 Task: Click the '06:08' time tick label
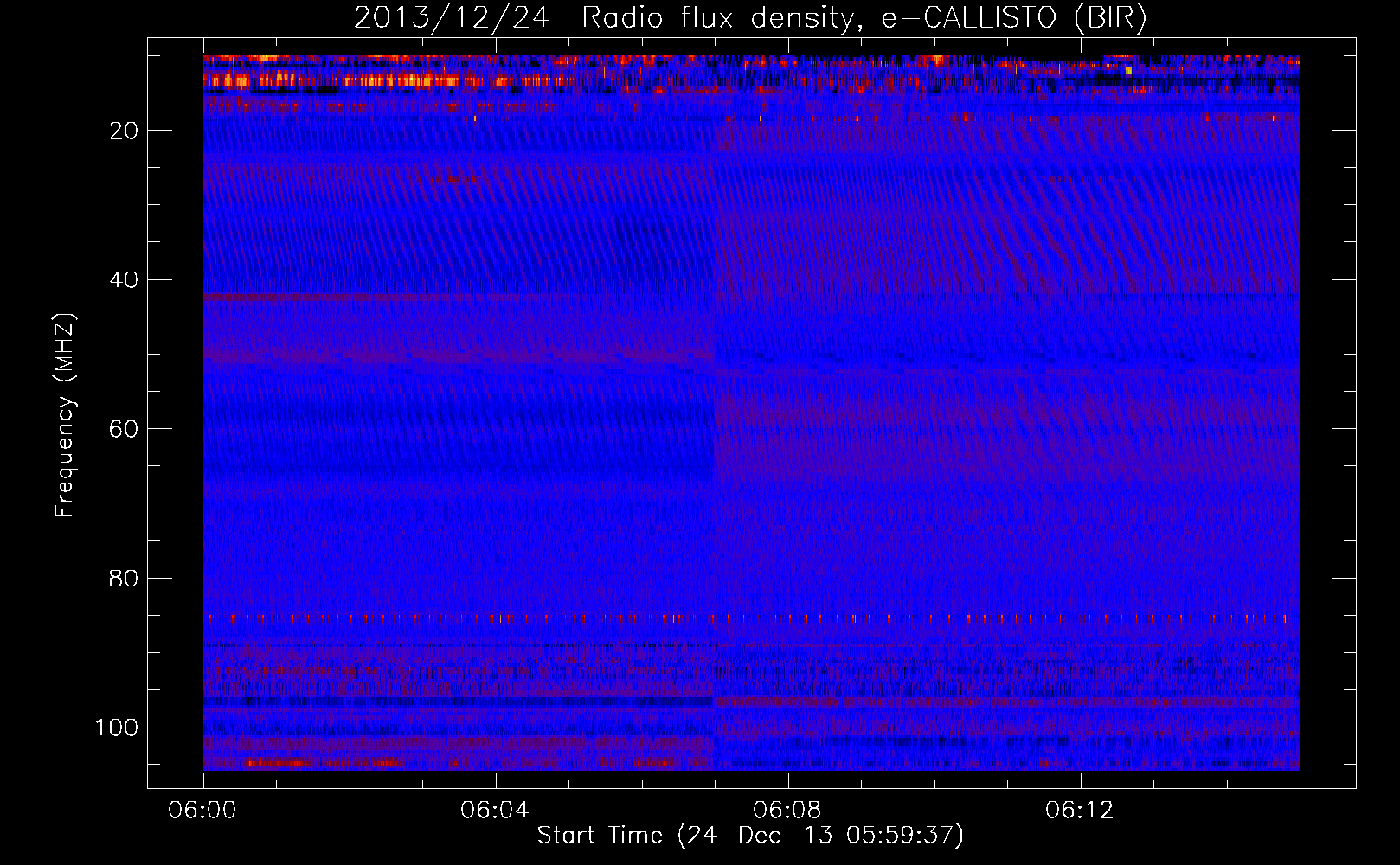[x=787, y=811]
